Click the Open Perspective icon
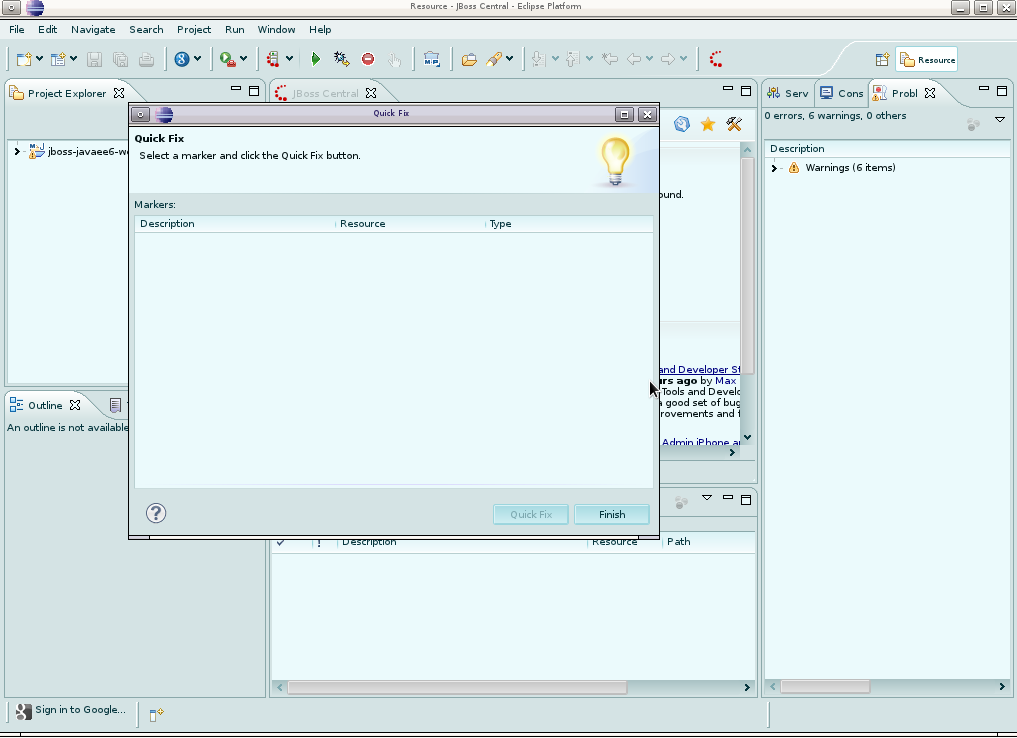Screen dimensions: 1017x738 [882, 60]
